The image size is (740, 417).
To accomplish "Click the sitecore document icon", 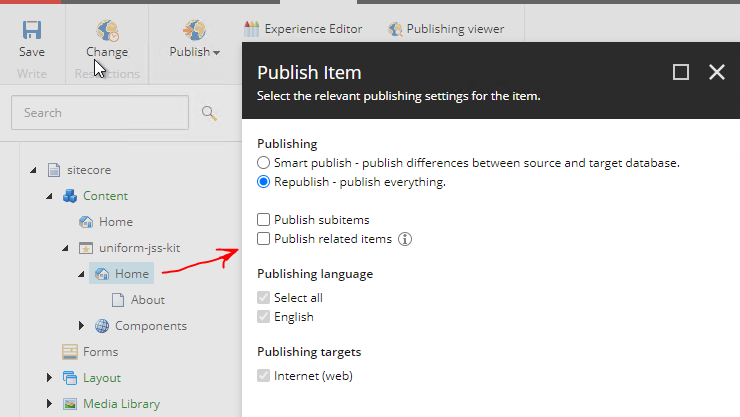I will 54,170.
